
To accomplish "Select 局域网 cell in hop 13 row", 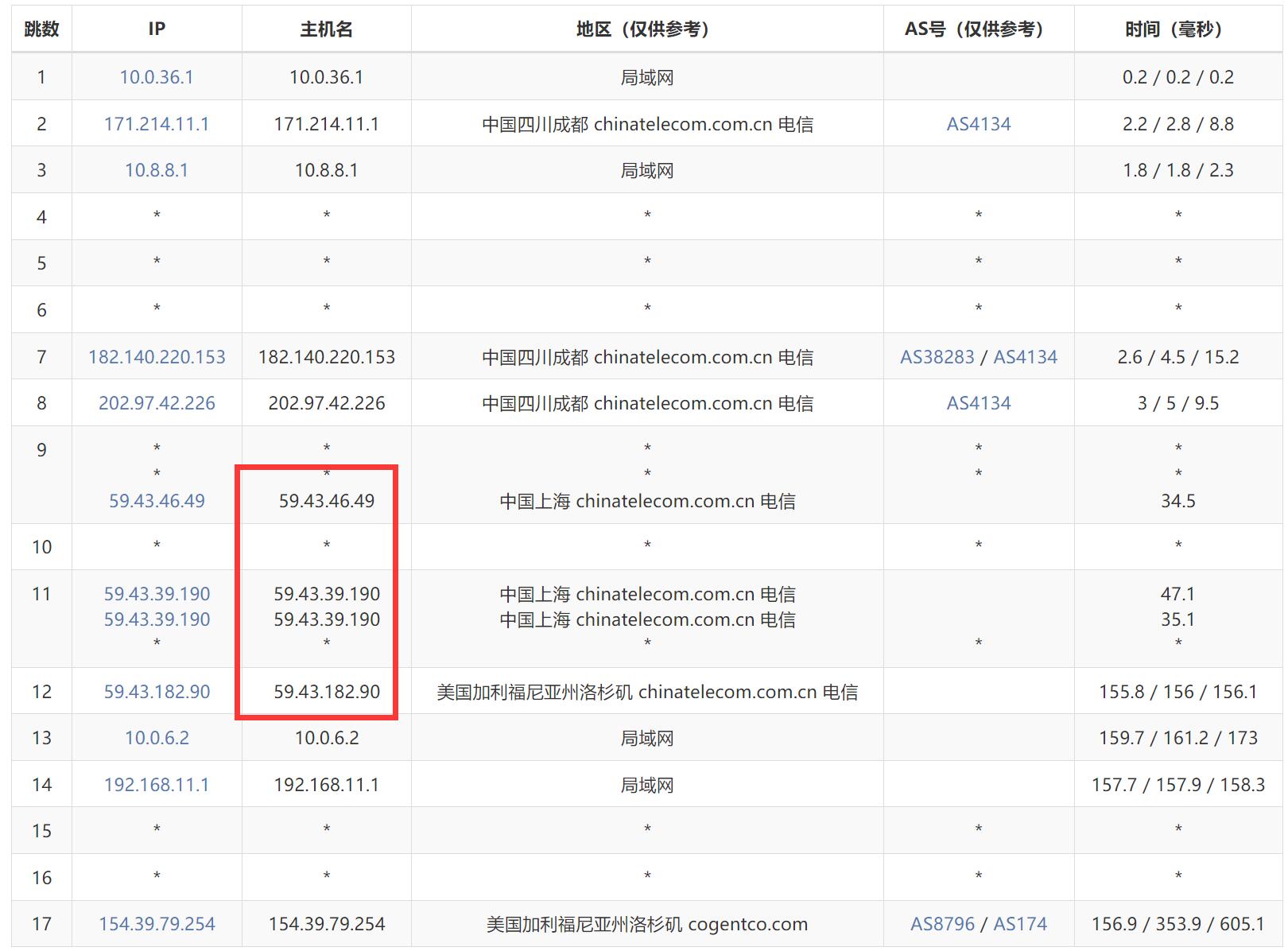I will tap(647, 738).
